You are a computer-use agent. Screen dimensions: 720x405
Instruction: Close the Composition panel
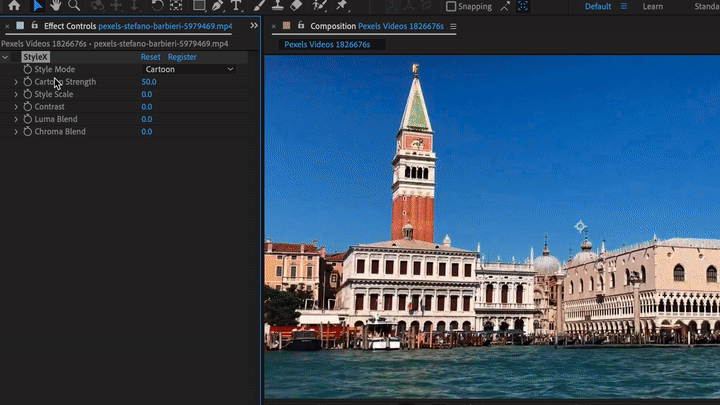click(274, 26)
